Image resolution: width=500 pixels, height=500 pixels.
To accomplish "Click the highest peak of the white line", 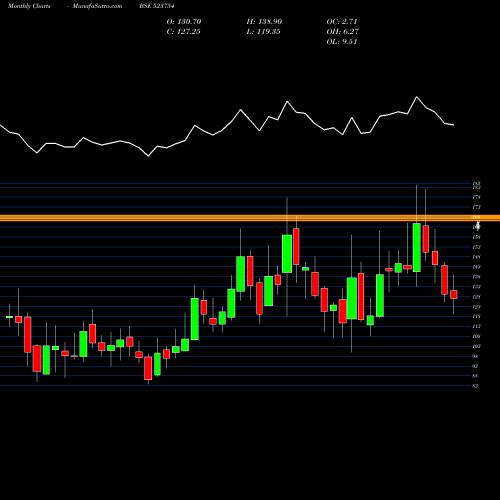I will point(416,97).
